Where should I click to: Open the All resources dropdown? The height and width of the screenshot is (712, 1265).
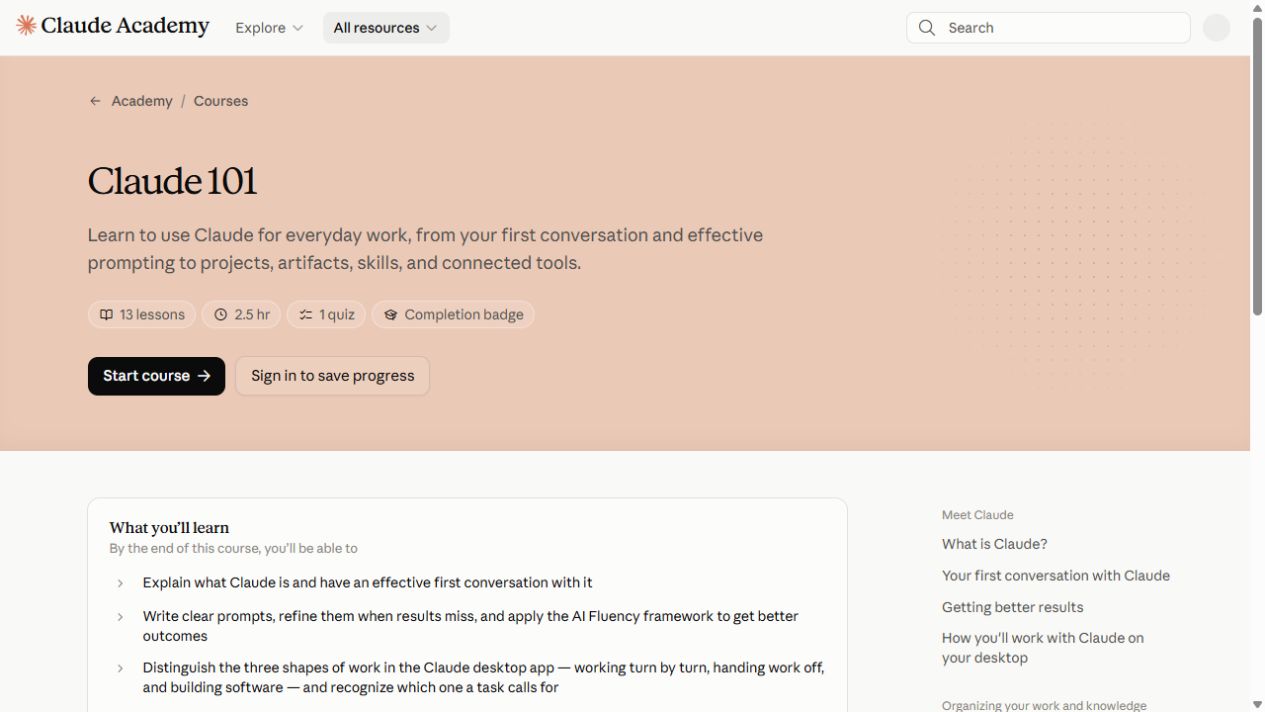point(386,28)
